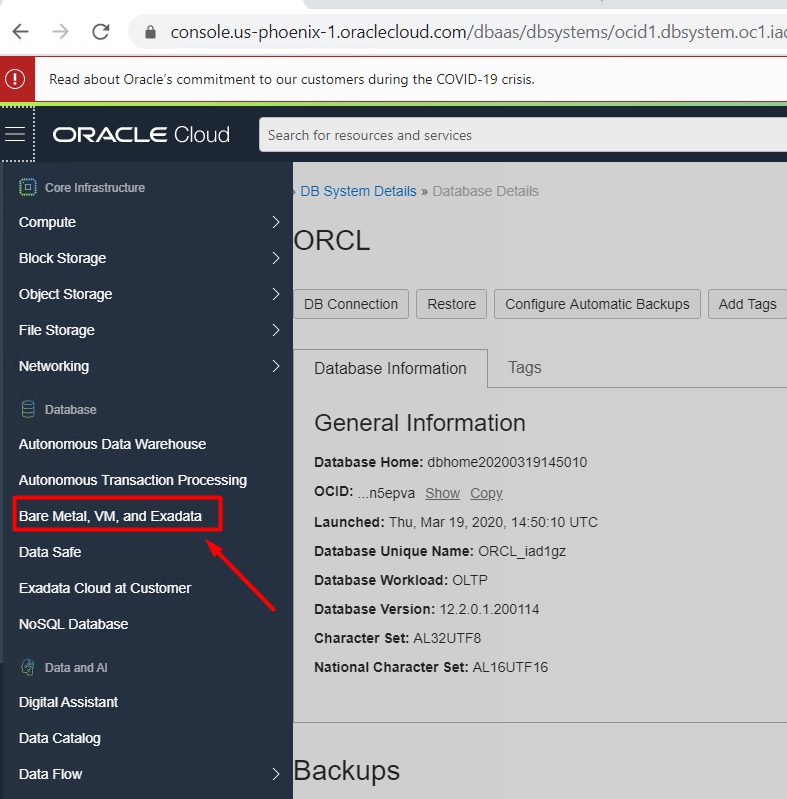787x799 pixels.
Task: Click the browser forward arrow
Action: [61, 32]
